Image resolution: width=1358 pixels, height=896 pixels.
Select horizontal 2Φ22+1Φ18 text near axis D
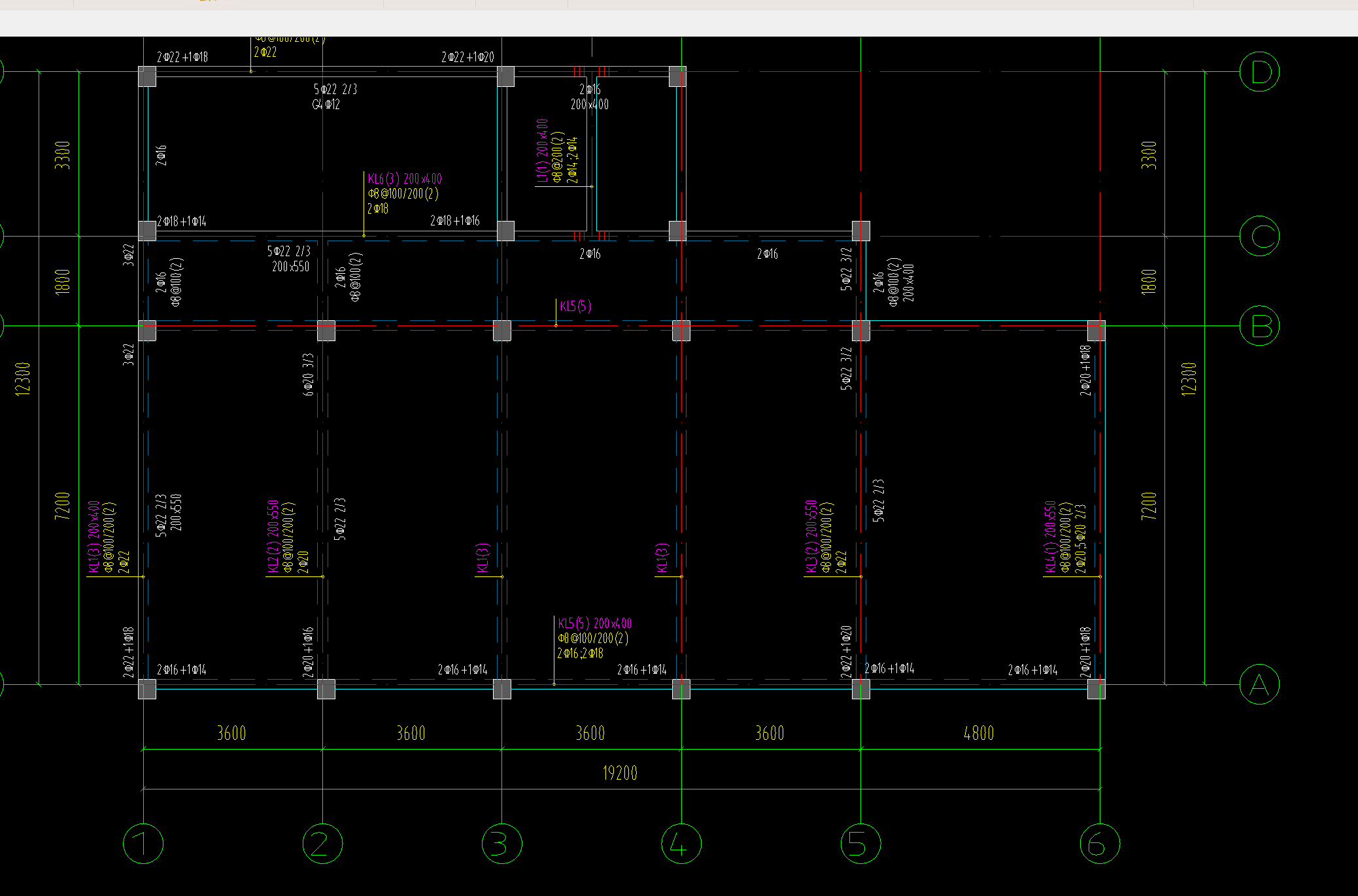click(182, 58)
